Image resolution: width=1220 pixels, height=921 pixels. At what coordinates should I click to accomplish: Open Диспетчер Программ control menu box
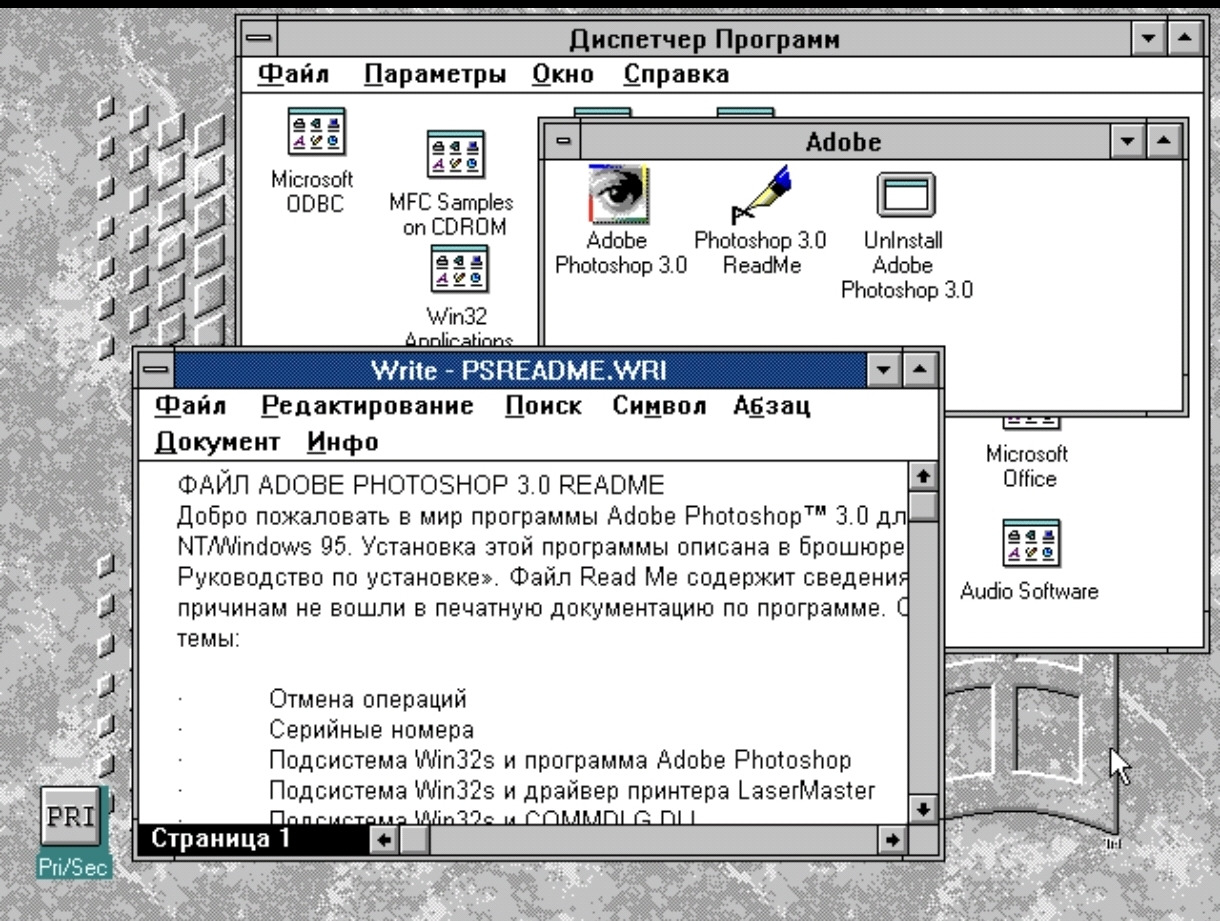[258, 40]
